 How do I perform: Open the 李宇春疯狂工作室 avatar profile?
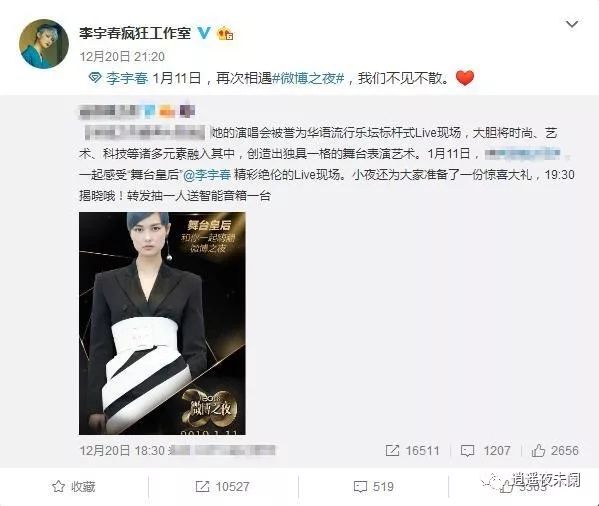click(x=44, y=44)
